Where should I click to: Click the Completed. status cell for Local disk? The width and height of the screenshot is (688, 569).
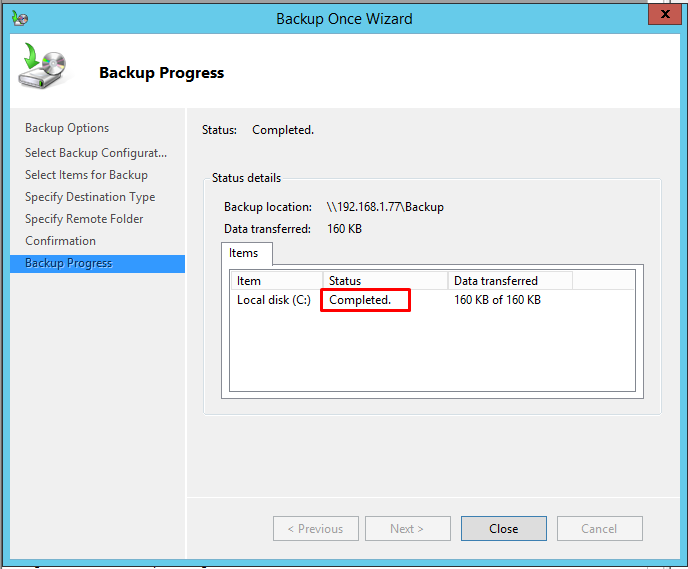pos(360,300)
